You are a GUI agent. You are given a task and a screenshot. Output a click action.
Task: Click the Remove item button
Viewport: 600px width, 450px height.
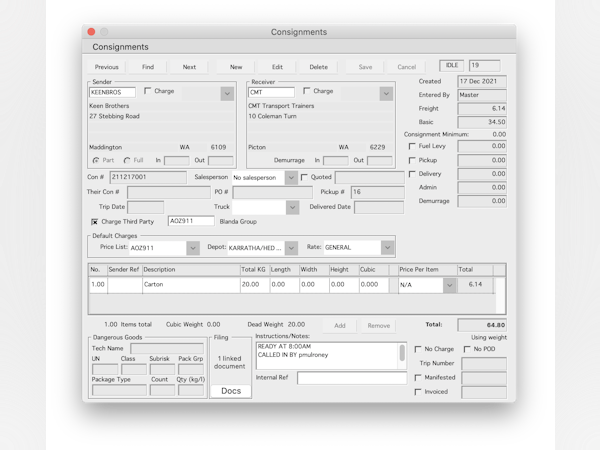[x=379, y=326]
